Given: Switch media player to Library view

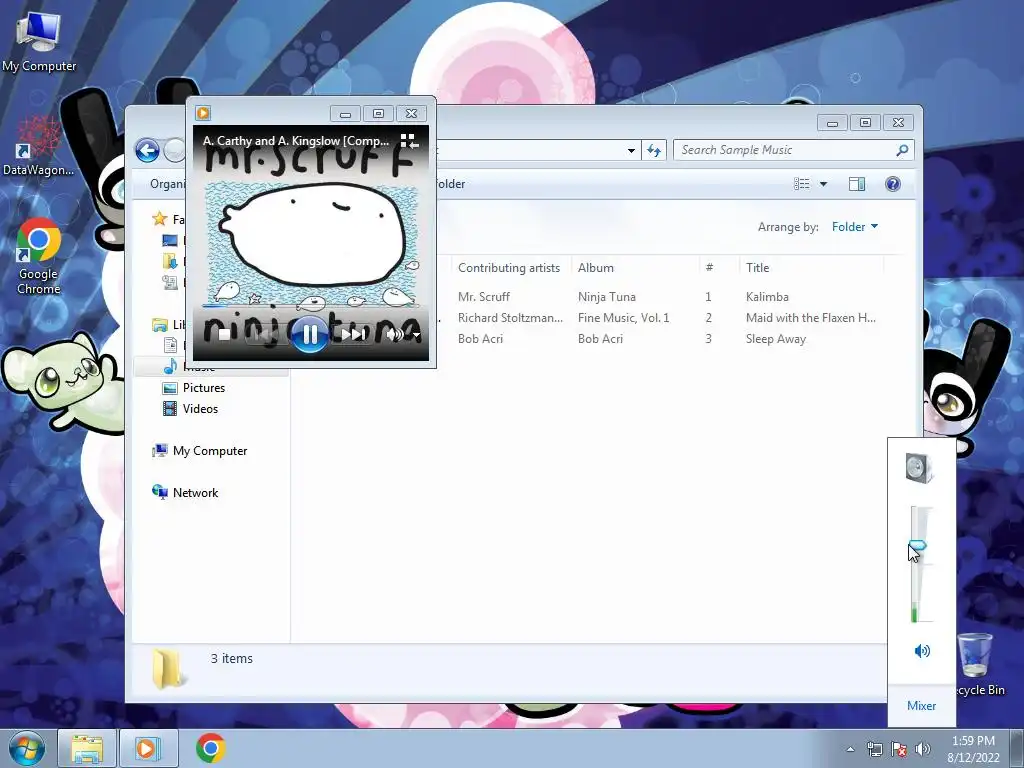Looking at the screenshot, I should [x=409, y=140].
